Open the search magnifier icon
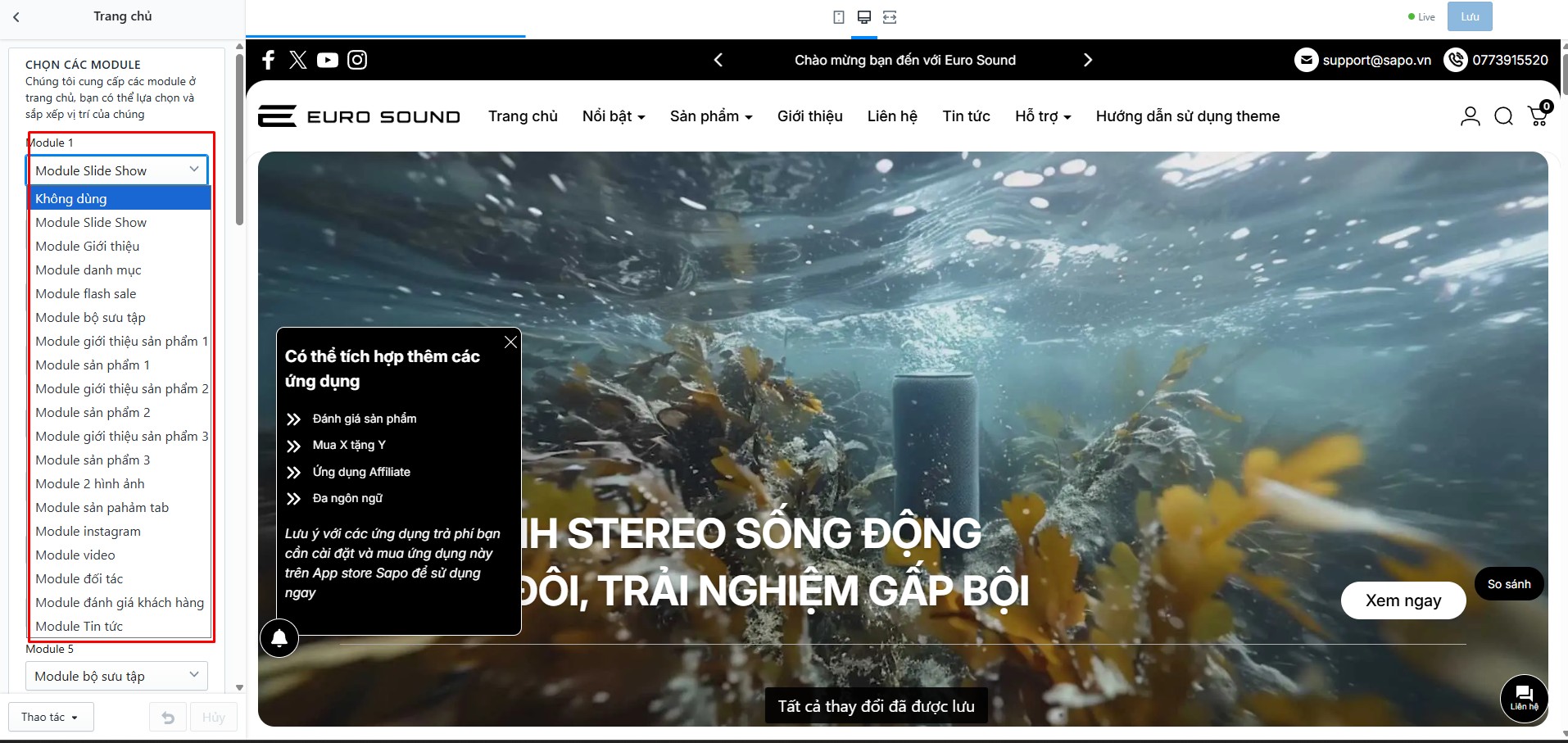This screenshot has width=1568, height=743. tap(1504, 116)
